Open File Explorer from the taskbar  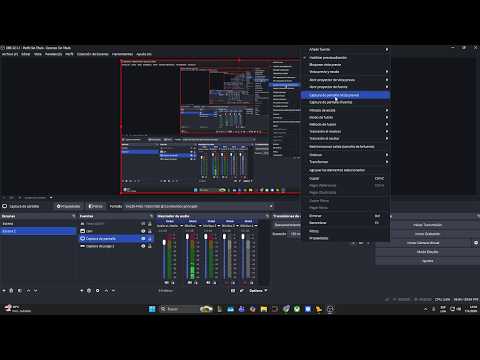click(x=264, y=309)
